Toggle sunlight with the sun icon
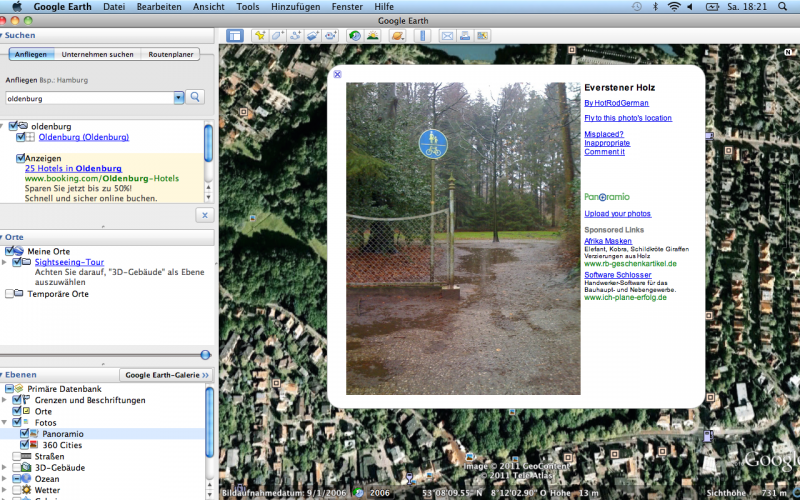This screenshot has height=500, width=800. click(x=372, y=36)
